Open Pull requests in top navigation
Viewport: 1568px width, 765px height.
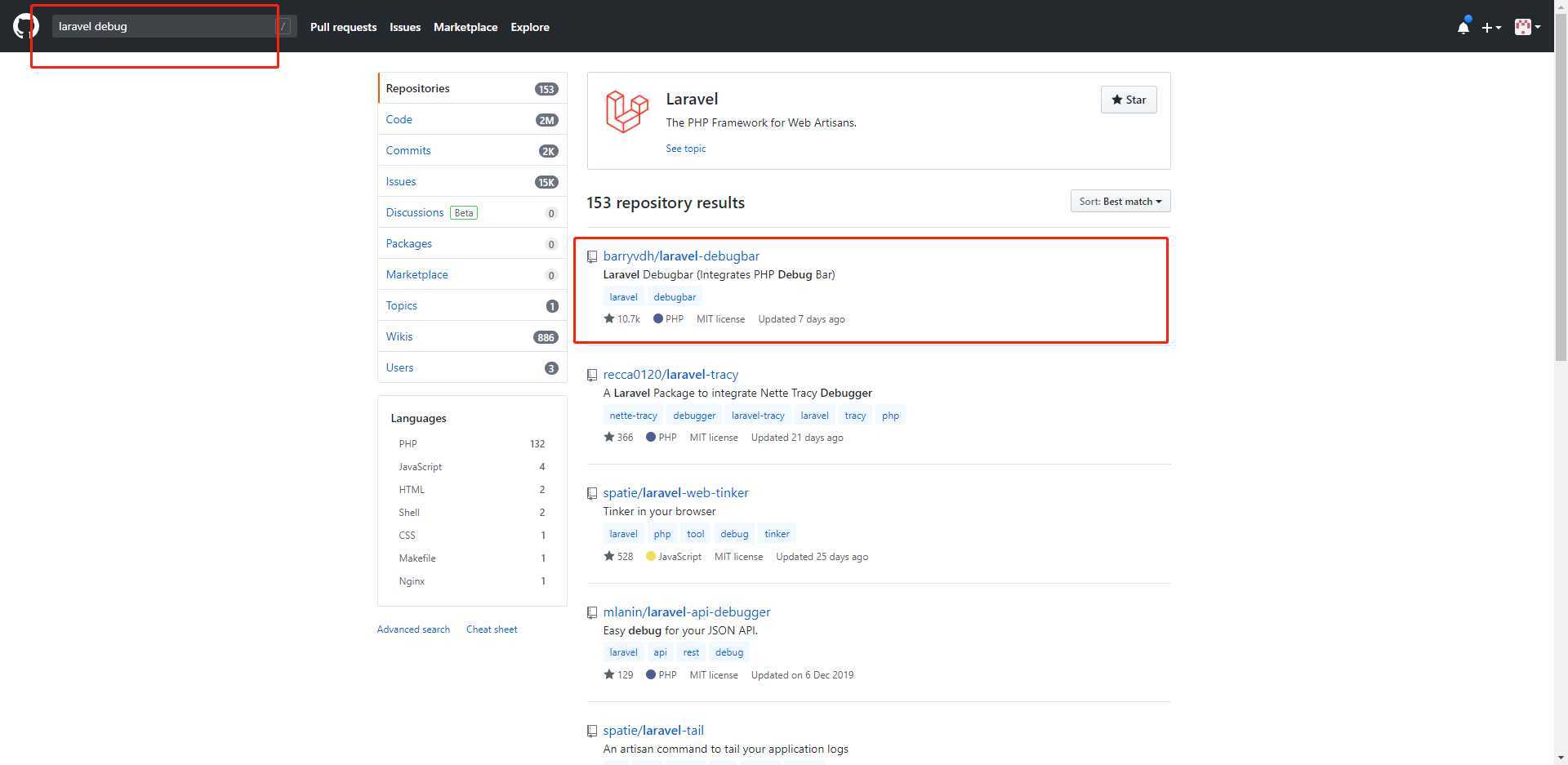tap(343, 27)
